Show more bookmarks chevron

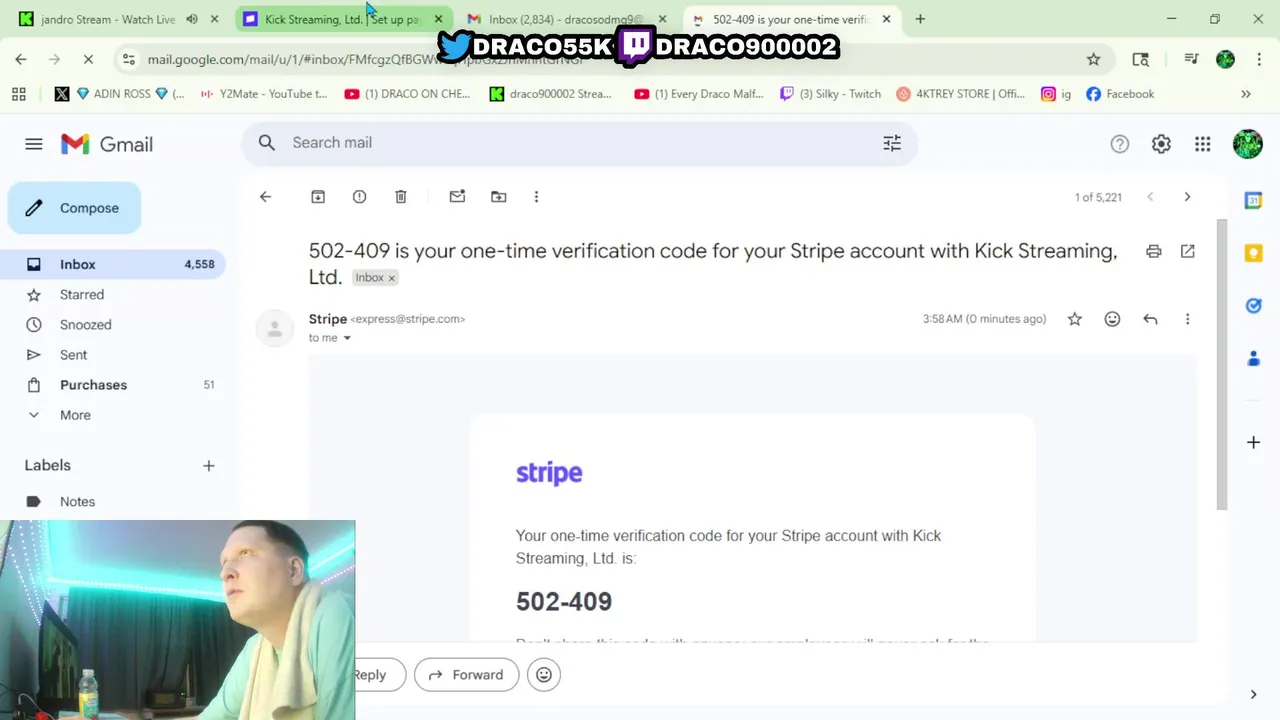pyautogui.click(x=1246, y=94)
